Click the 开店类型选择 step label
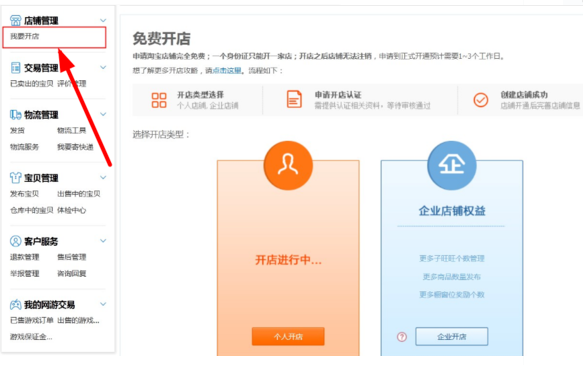The image size is (583, 365). (200, 95)
